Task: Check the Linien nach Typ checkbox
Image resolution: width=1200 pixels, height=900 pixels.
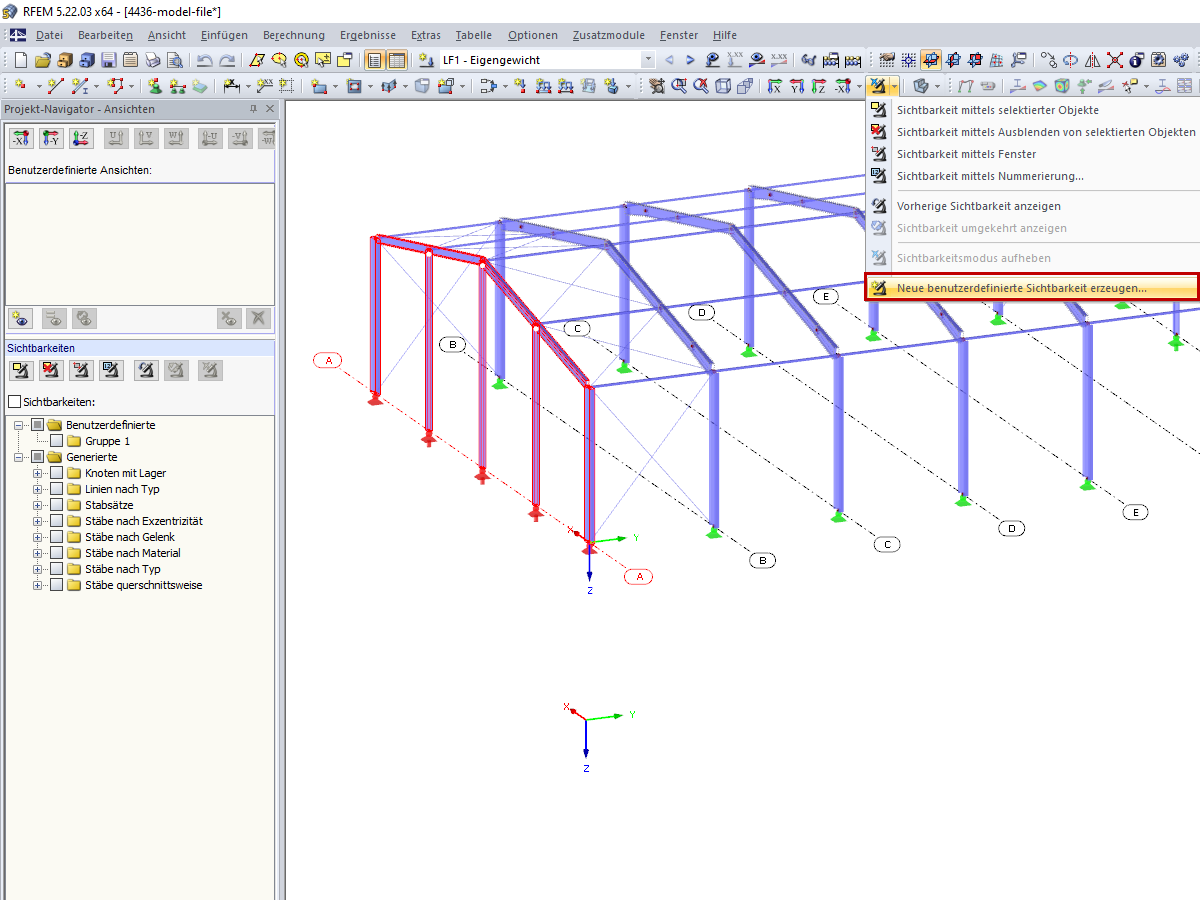Action: (57, 489)
